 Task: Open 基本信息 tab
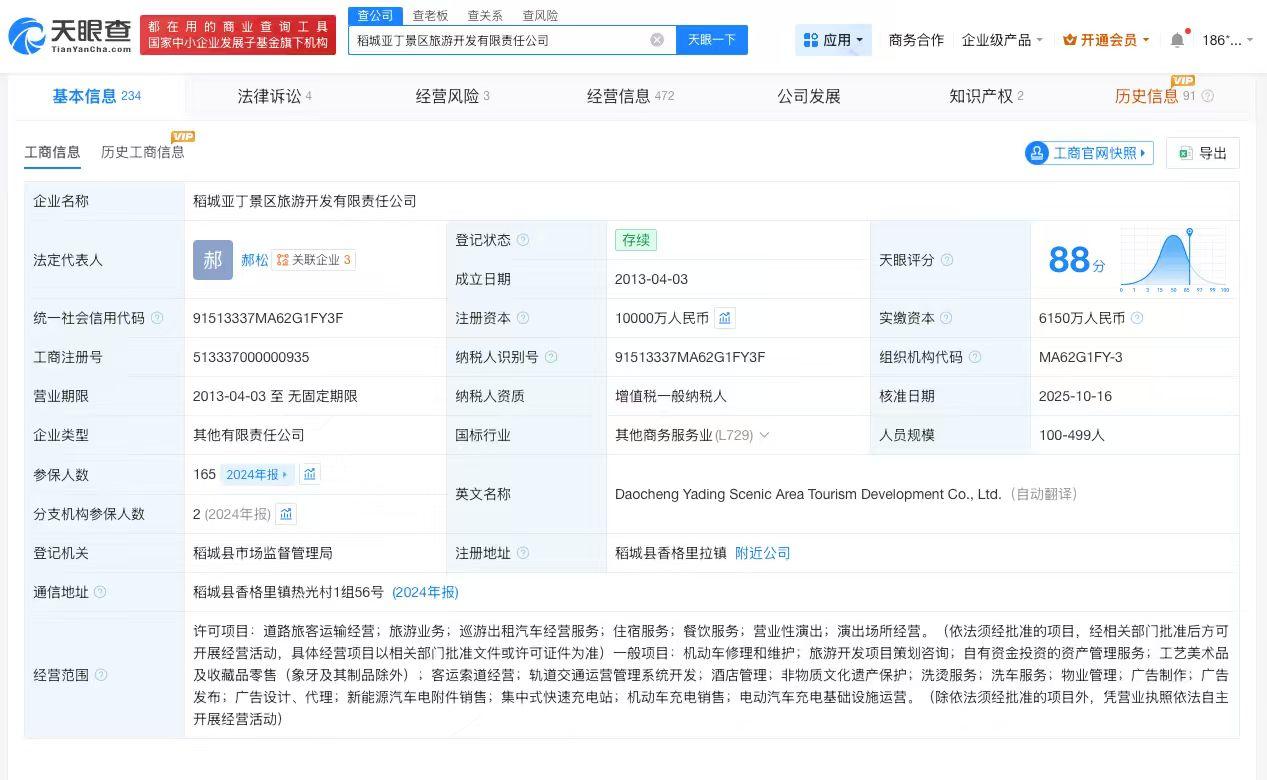[97, 96]
